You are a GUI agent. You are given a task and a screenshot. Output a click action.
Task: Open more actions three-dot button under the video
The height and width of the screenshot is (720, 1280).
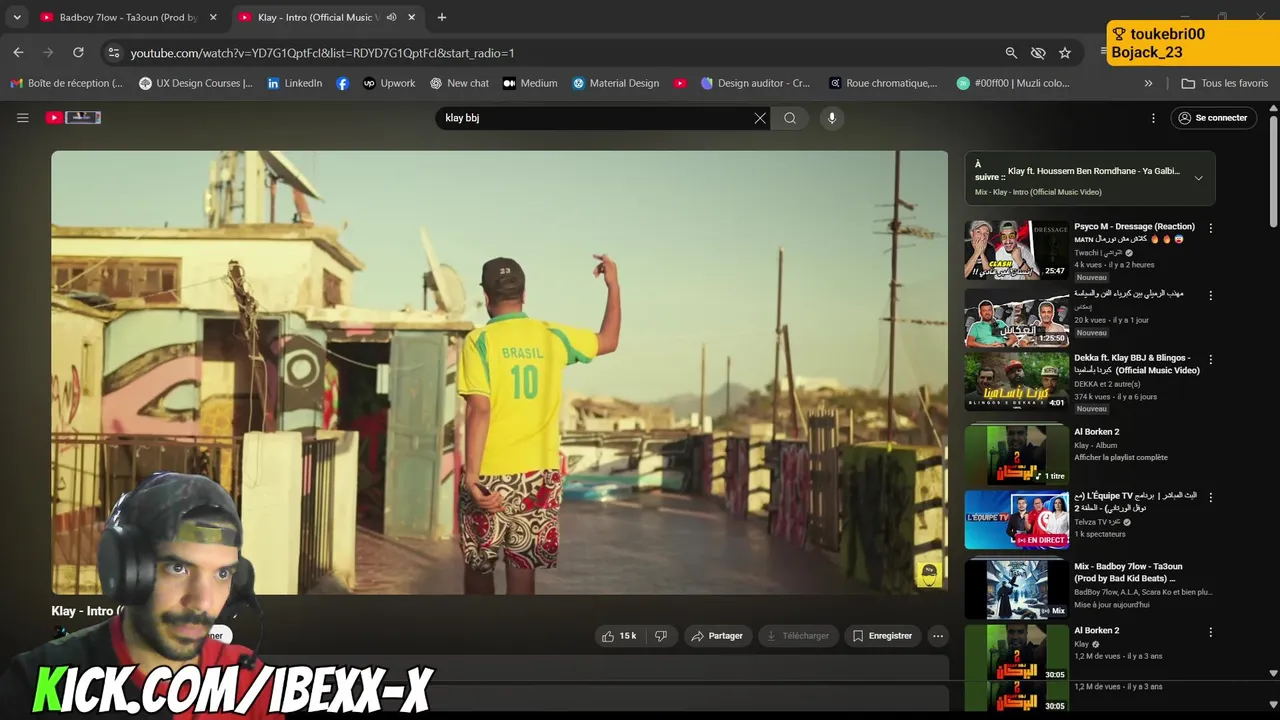pos(937,636)
